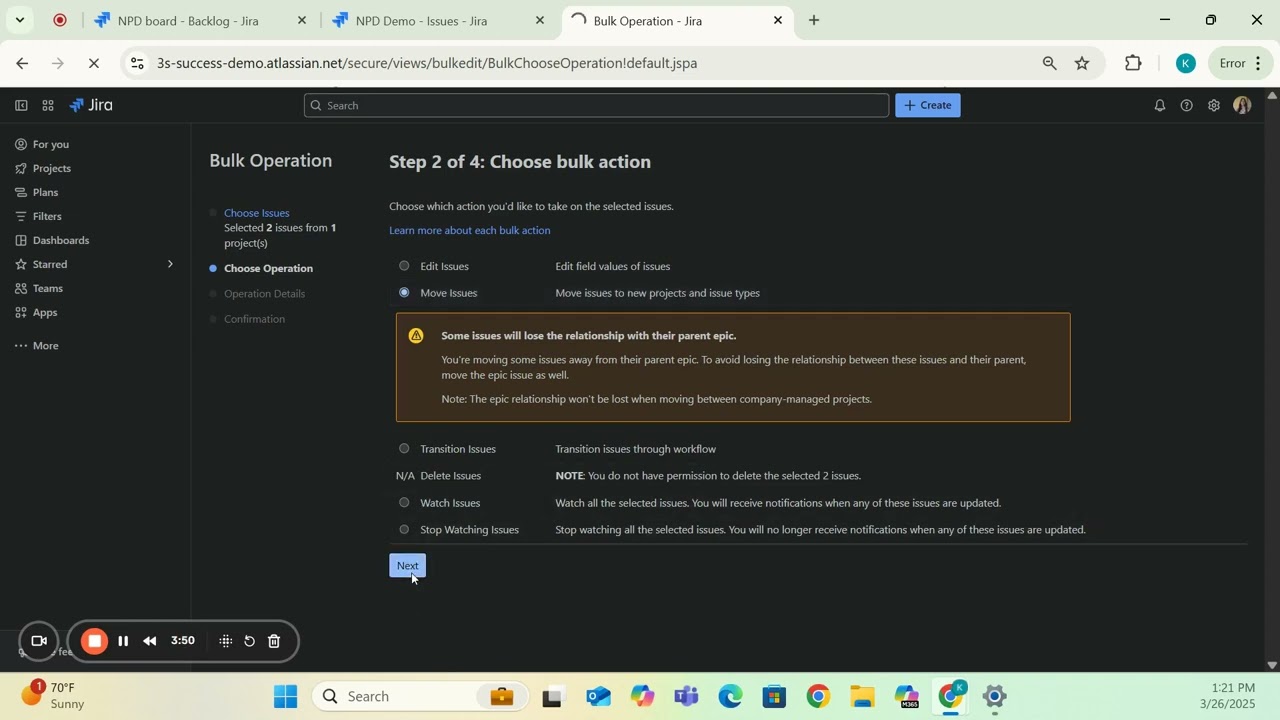Viewport: 1280px width, 720px height.
Task: Rewind the screen recording
Action: (150, 641)
